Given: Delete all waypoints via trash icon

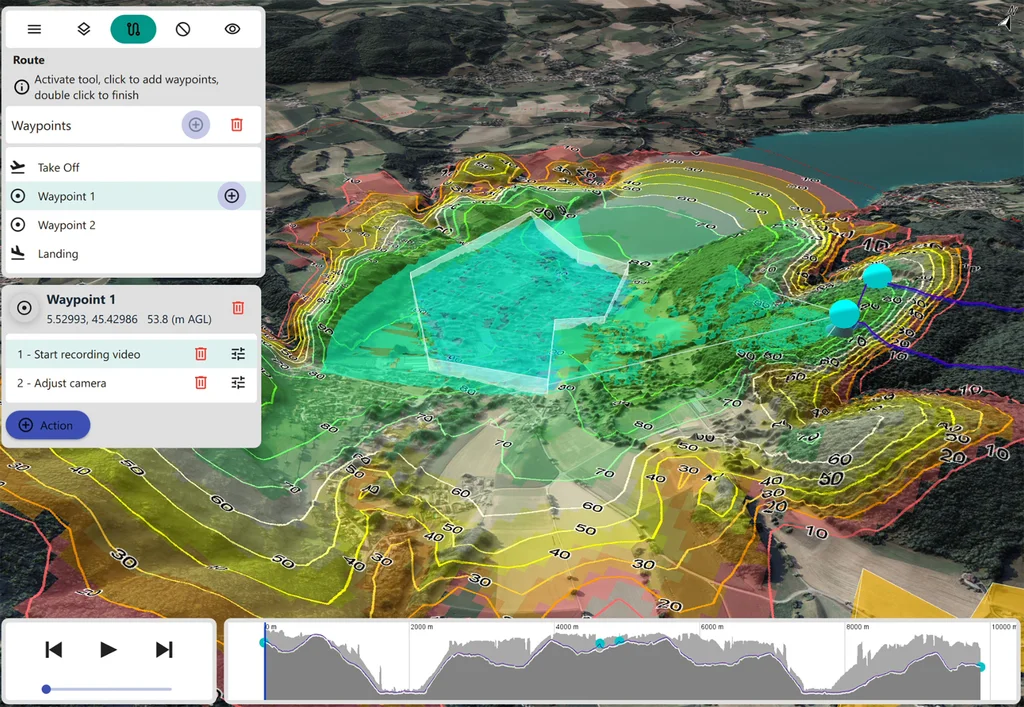Looking at the screenshot, I should pos(237,125).
